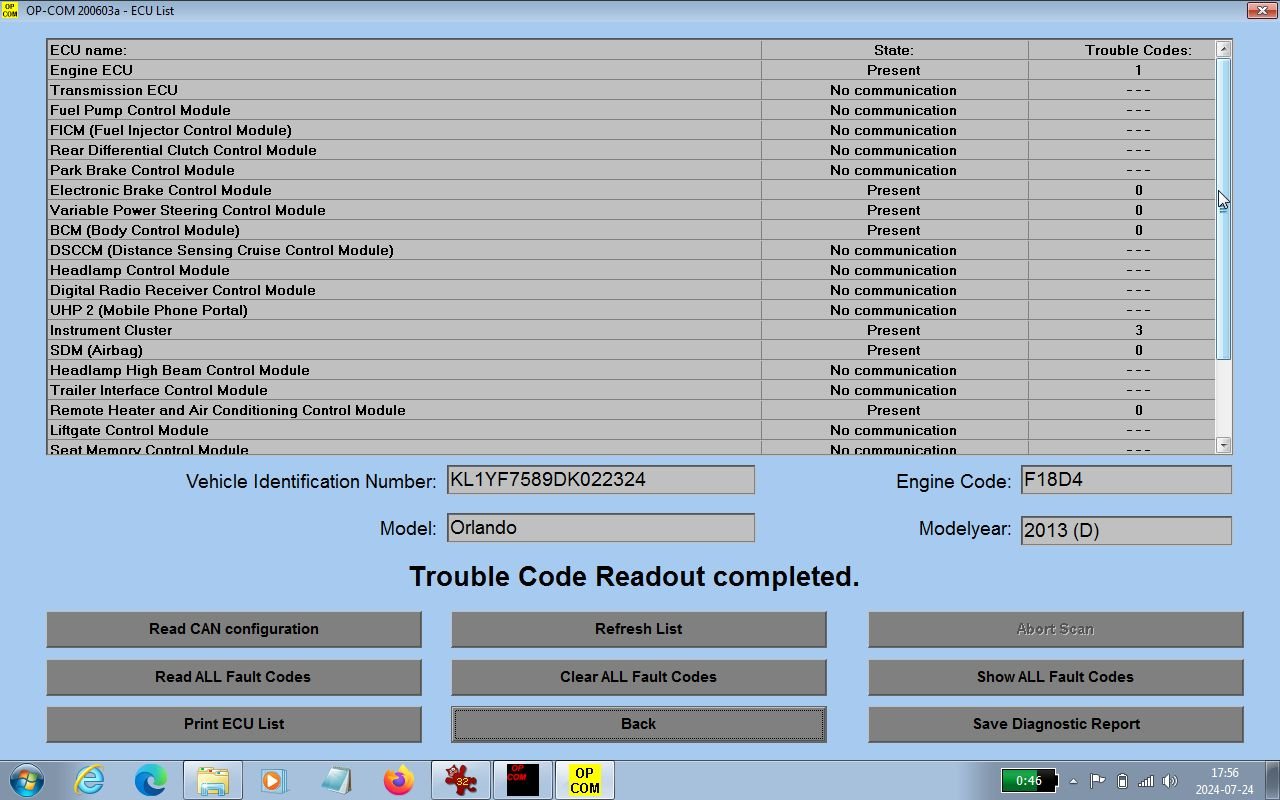Click Read CAN configuration button
Screen dimensions: 1280x800
[234, 629]
